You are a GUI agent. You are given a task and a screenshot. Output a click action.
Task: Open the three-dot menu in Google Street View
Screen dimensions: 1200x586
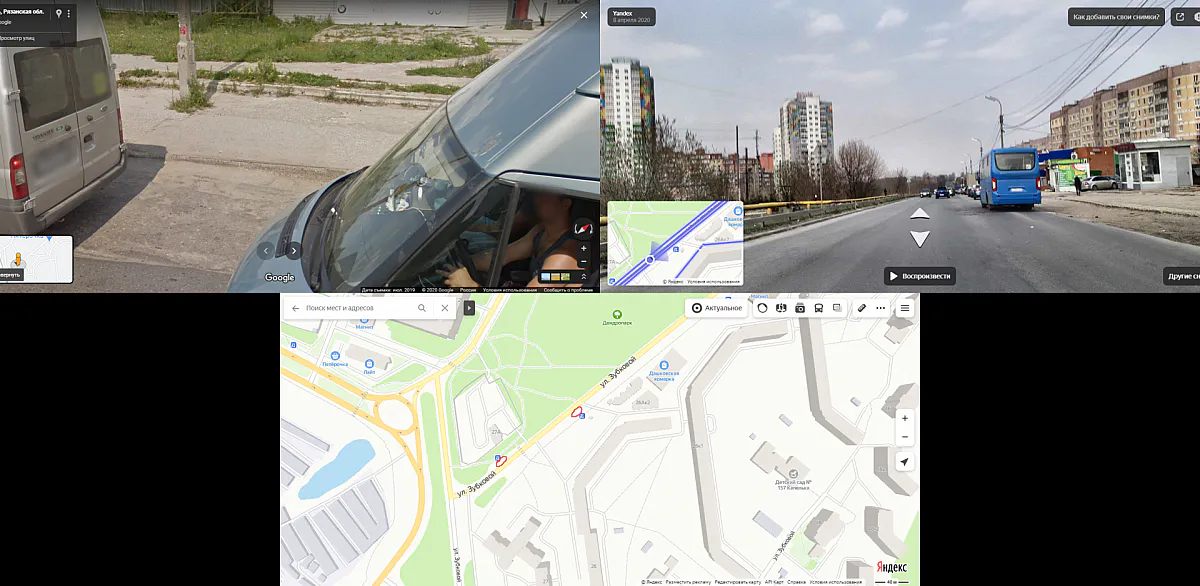[x=69, y=14]
